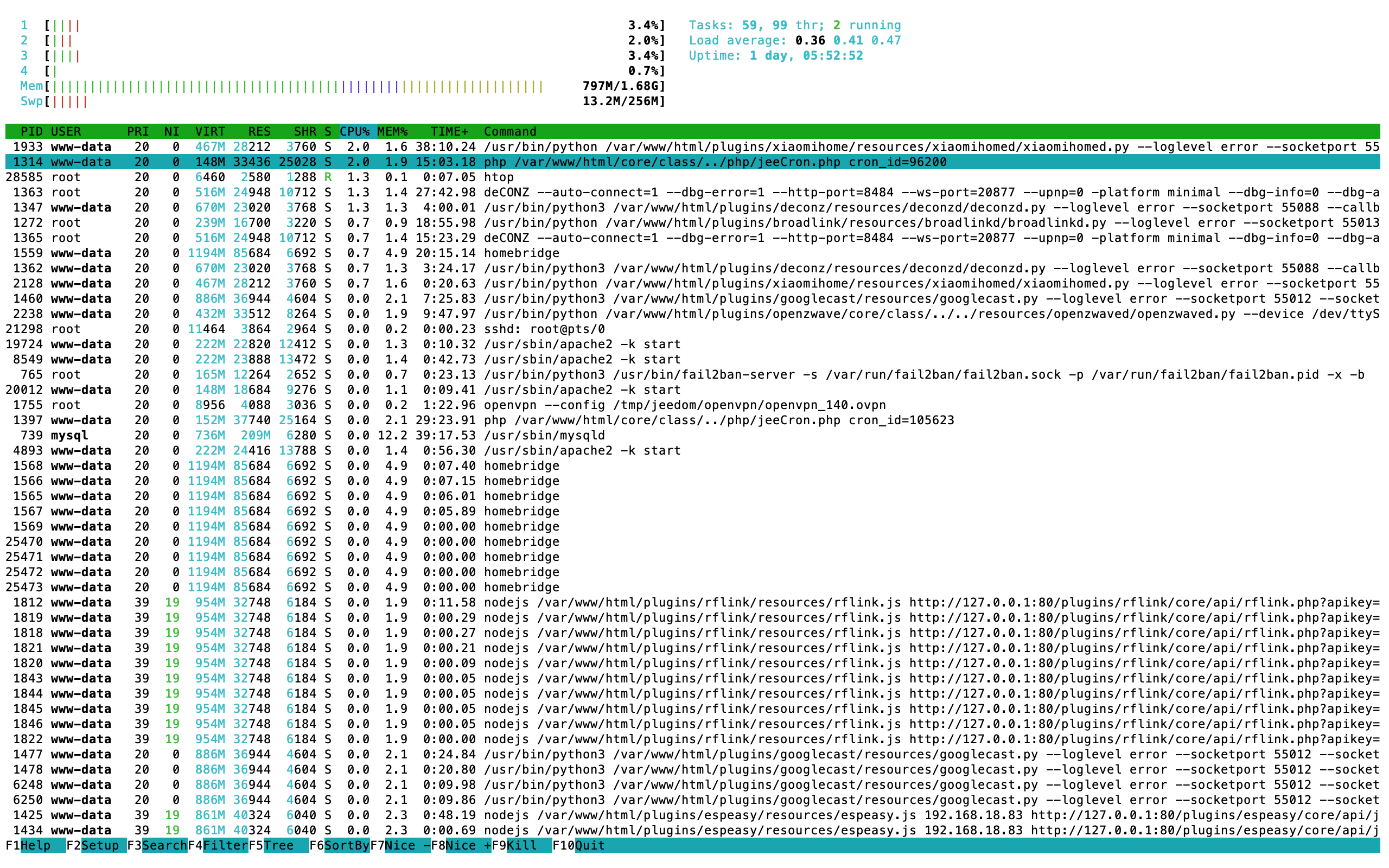The width and height of the screenshot is (1389, 868).
Task: Select rflink.js nodejs row PID 1812
Action: click(x=693, y=603)
